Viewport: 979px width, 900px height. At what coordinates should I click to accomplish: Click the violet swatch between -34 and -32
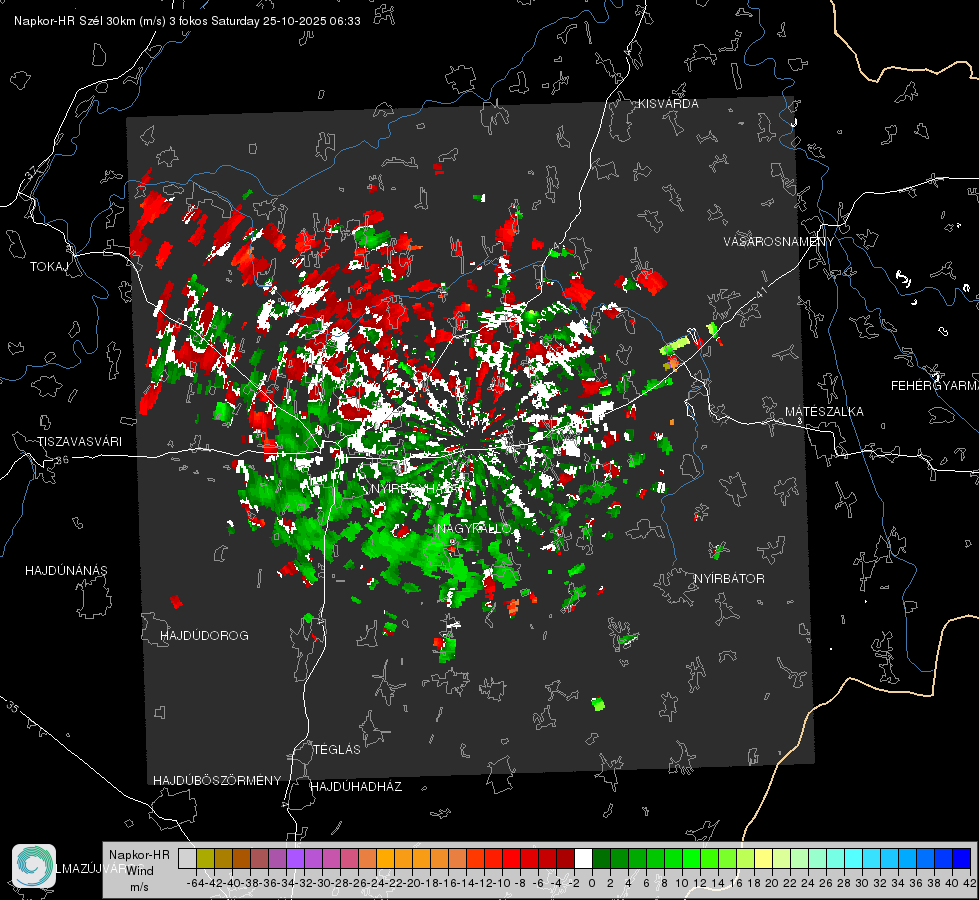(295, 858)
